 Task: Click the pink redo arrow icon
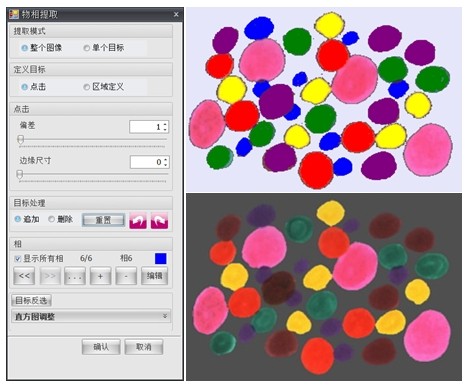click(159, 220)
